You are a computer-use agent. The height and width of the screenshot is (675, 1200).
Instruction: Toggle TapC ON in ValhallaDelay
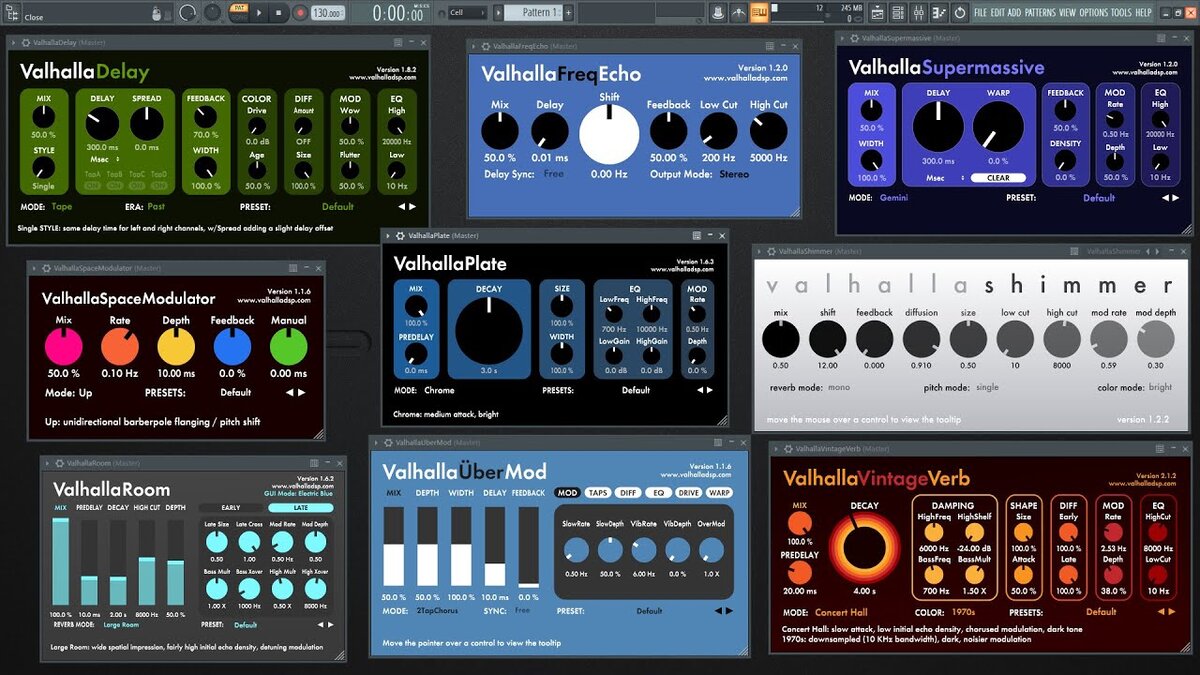[x=137, y=185]
